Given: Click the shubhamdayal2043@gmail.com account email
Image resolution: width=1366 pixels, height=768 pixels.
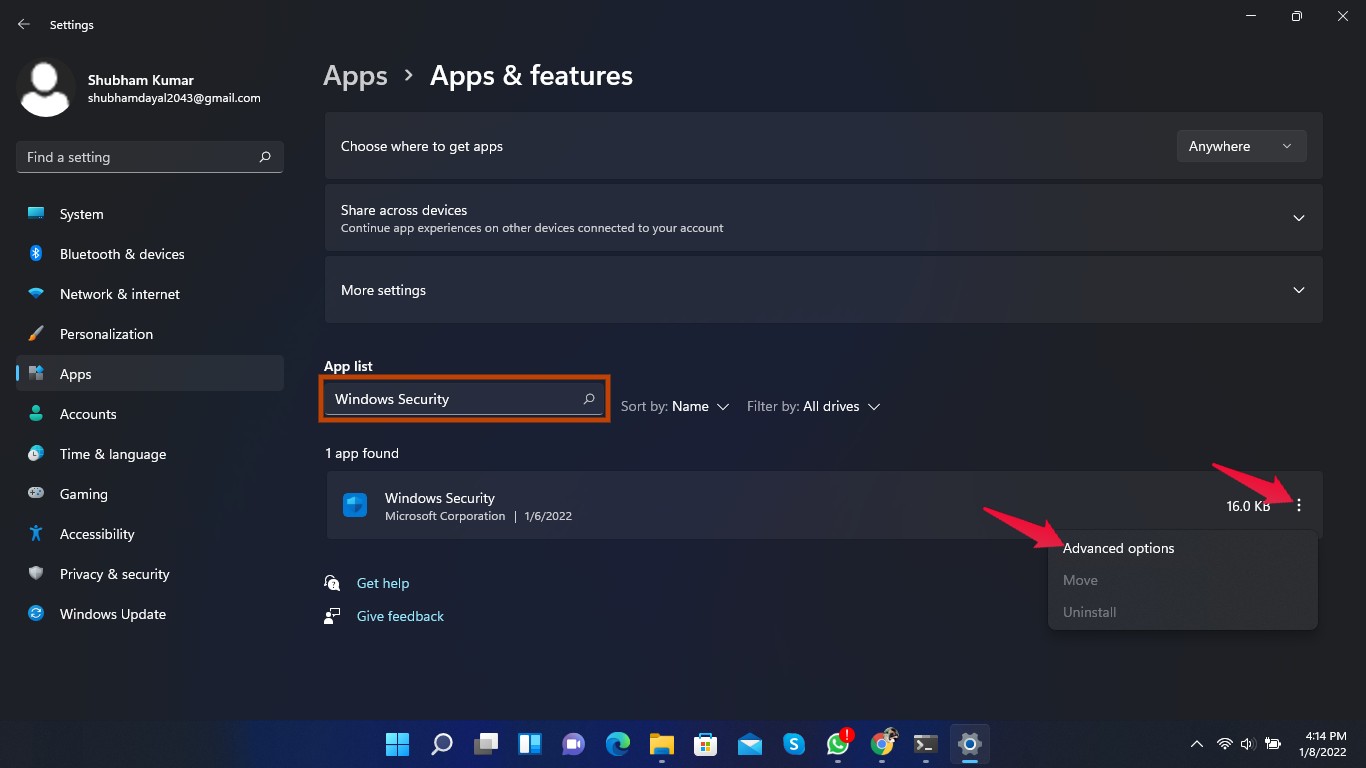Looking at the screenshot, I should (x=174, y=98).
